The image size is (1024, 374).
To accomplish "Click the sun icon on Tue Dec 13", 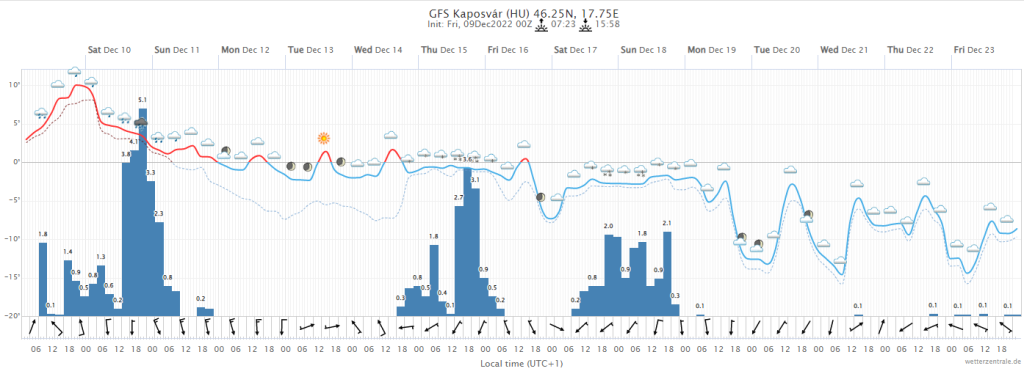I will tap(324, 138).
